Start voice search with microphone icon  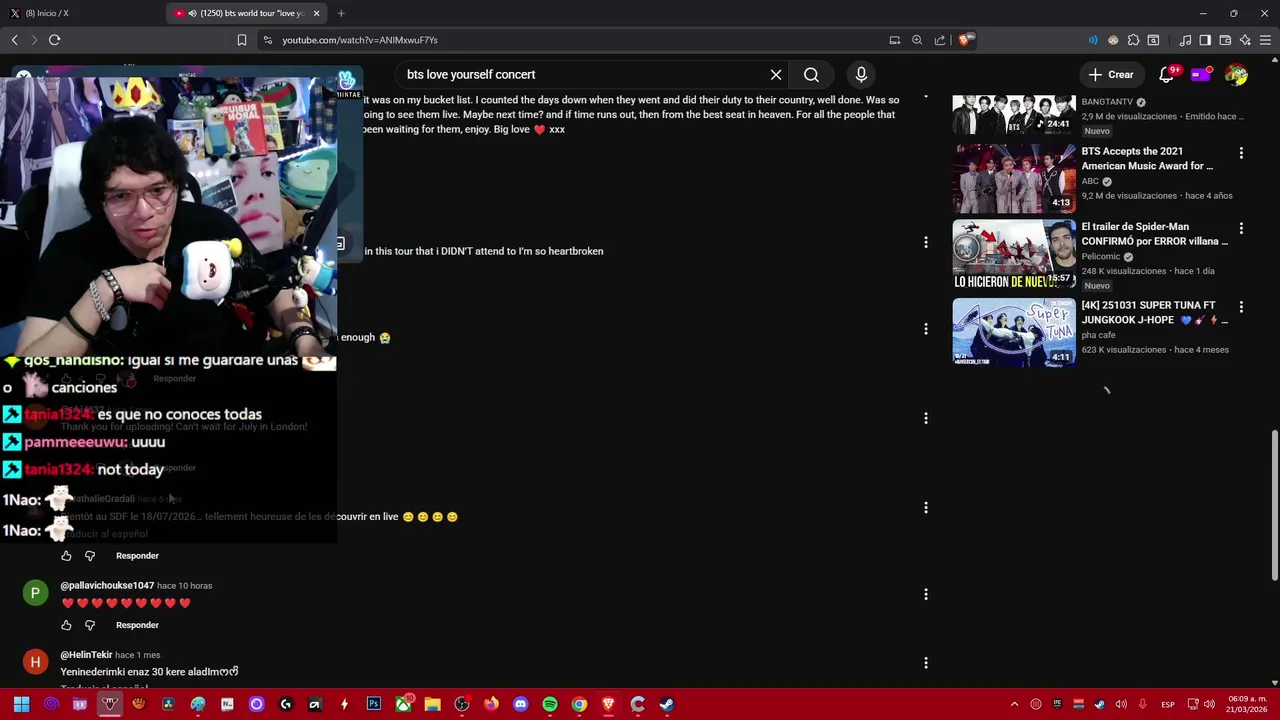click(861, 75)
